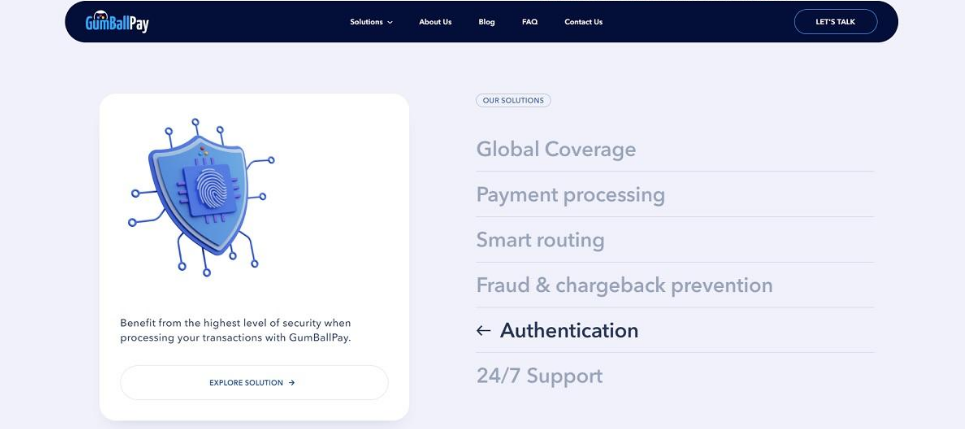
Task: Navigate to the FAQ page
Action: (530, 22)
